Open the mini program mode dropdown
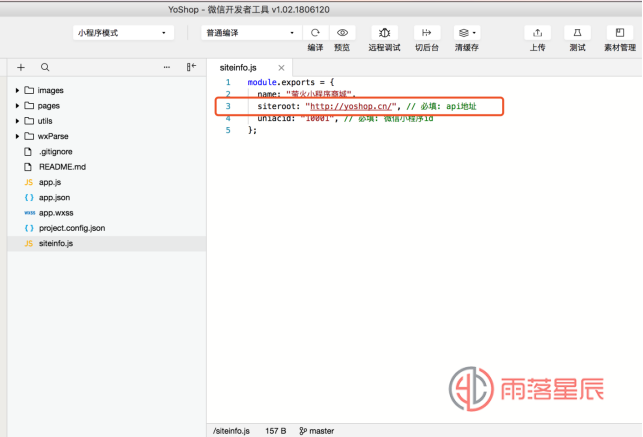 tap(123, 33)
